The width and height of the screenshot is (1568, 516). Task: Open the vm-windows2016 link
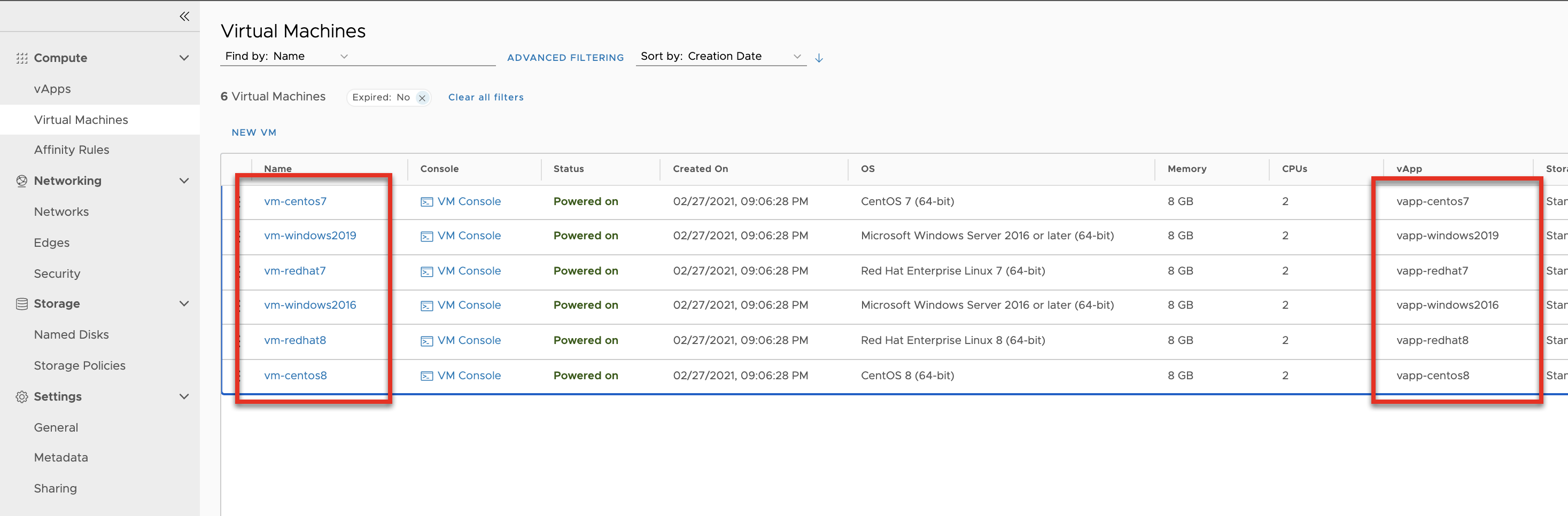coord(310,306)
